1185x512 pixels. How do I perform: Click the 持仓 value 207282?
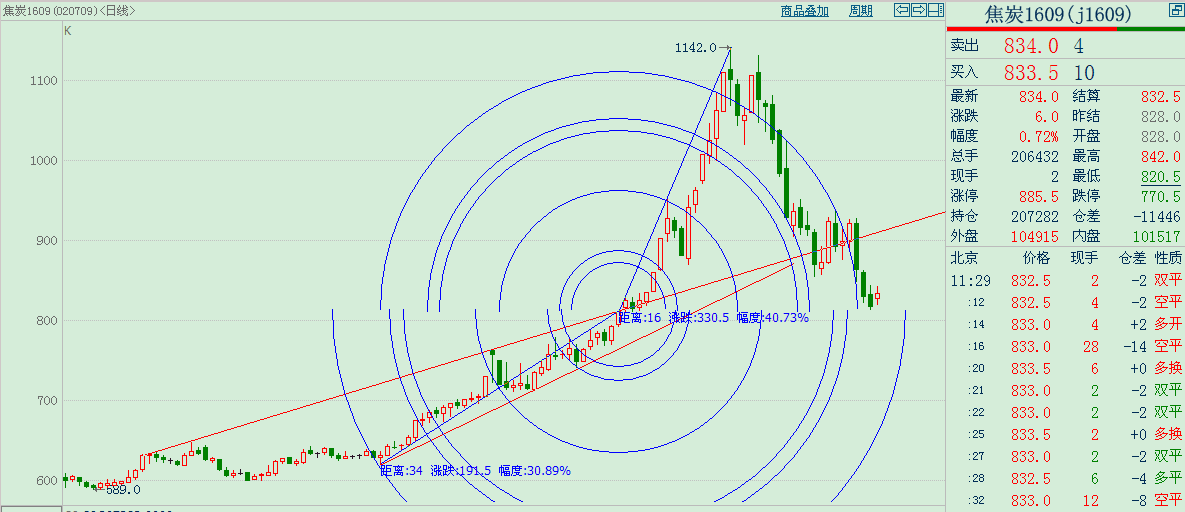pos(1035,216)
